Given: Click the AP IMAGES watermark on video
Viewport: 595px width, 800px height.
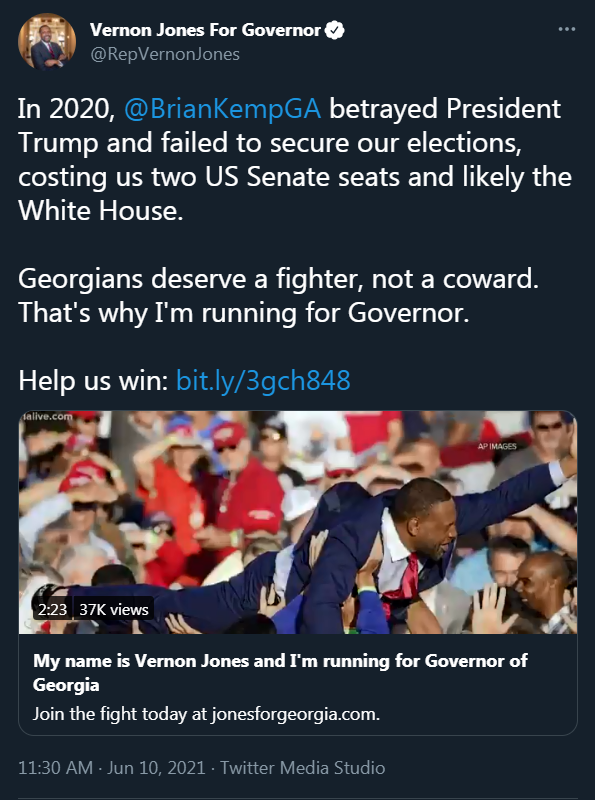Looking at the screenshot, I should (497, 446).
